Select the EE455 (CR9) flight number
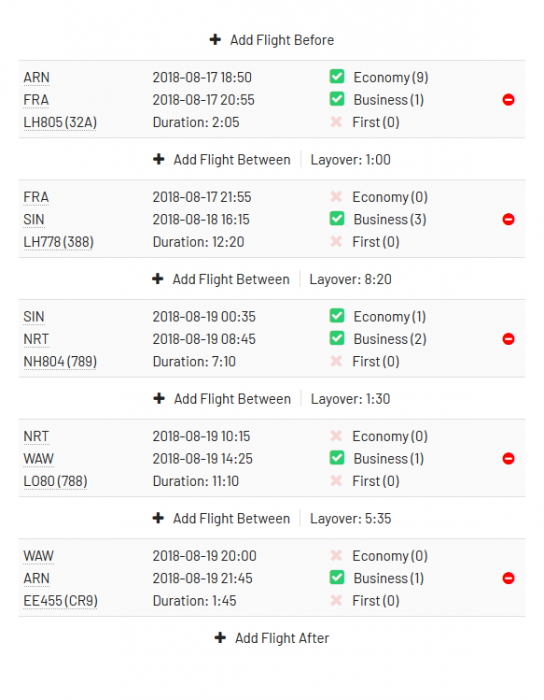544x700 pixels. tap(60, 601)
